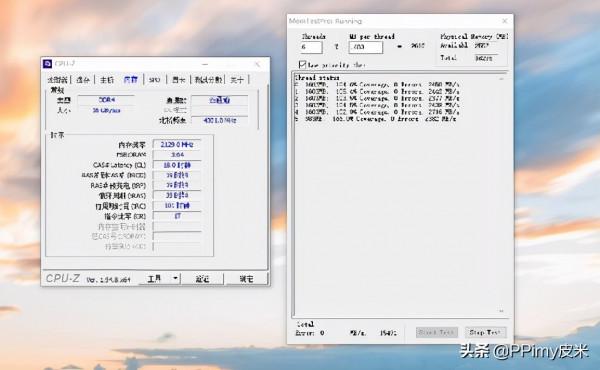Close the MemTestPro window
This screenshot has width=600, height=370.
[505, 21]
